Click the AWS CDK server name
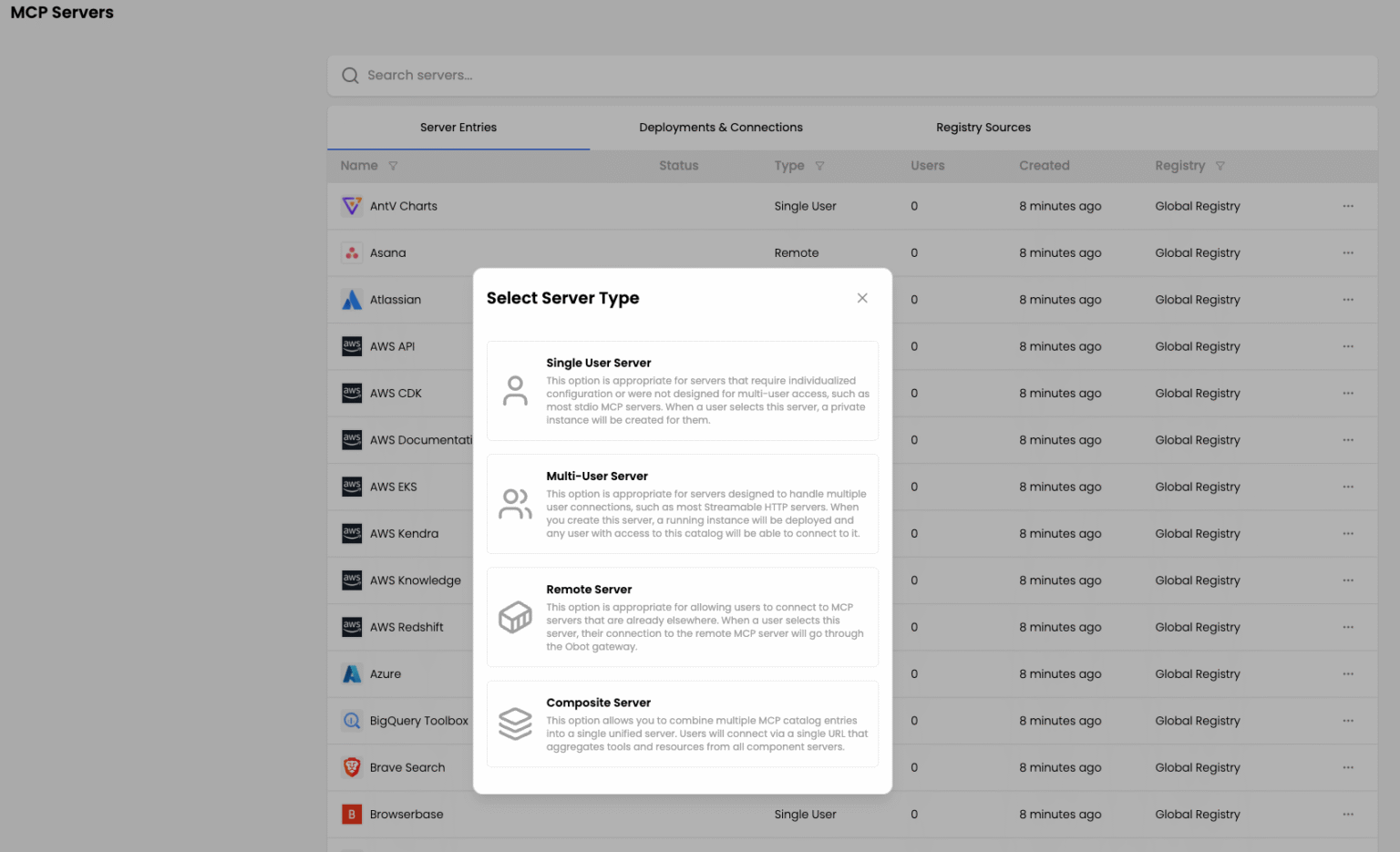The width and height of the screenshot is (1400, 852). [396, 394]
